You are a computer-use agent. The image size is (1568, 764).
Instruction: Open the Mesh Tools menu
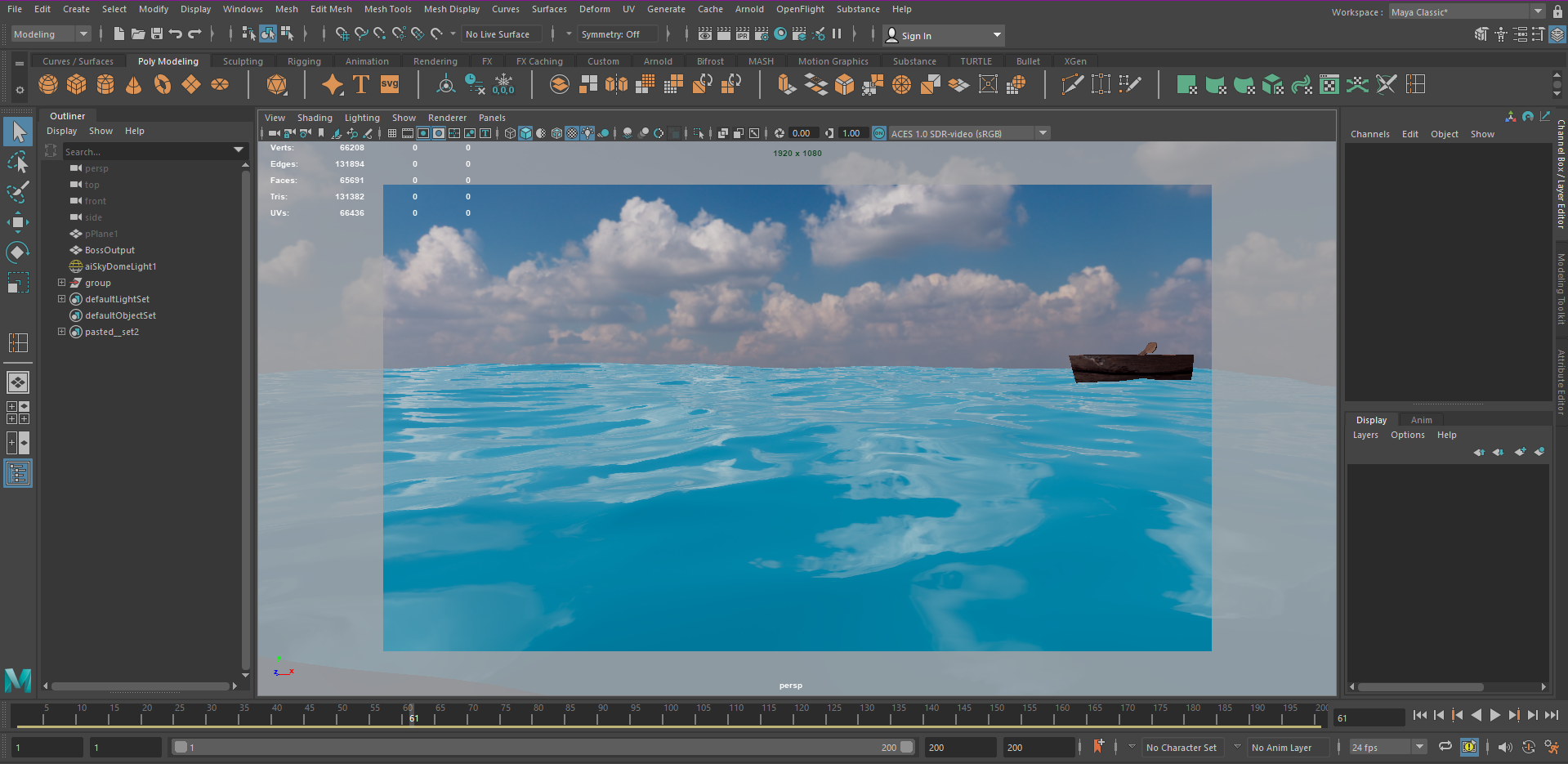387,9
